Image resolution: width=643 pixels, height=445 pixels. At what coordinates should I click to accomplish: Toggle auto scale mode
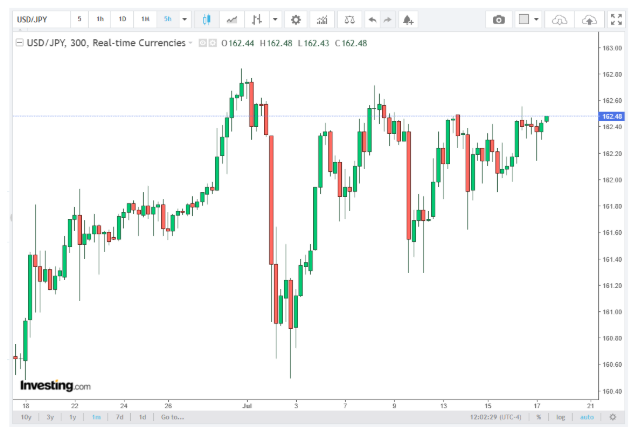[x=587, y=417]
